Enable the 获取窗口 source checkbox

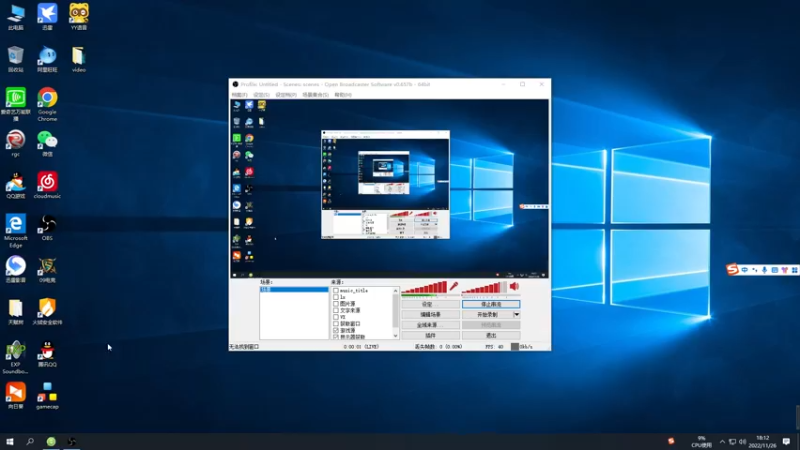coord(336,323)
